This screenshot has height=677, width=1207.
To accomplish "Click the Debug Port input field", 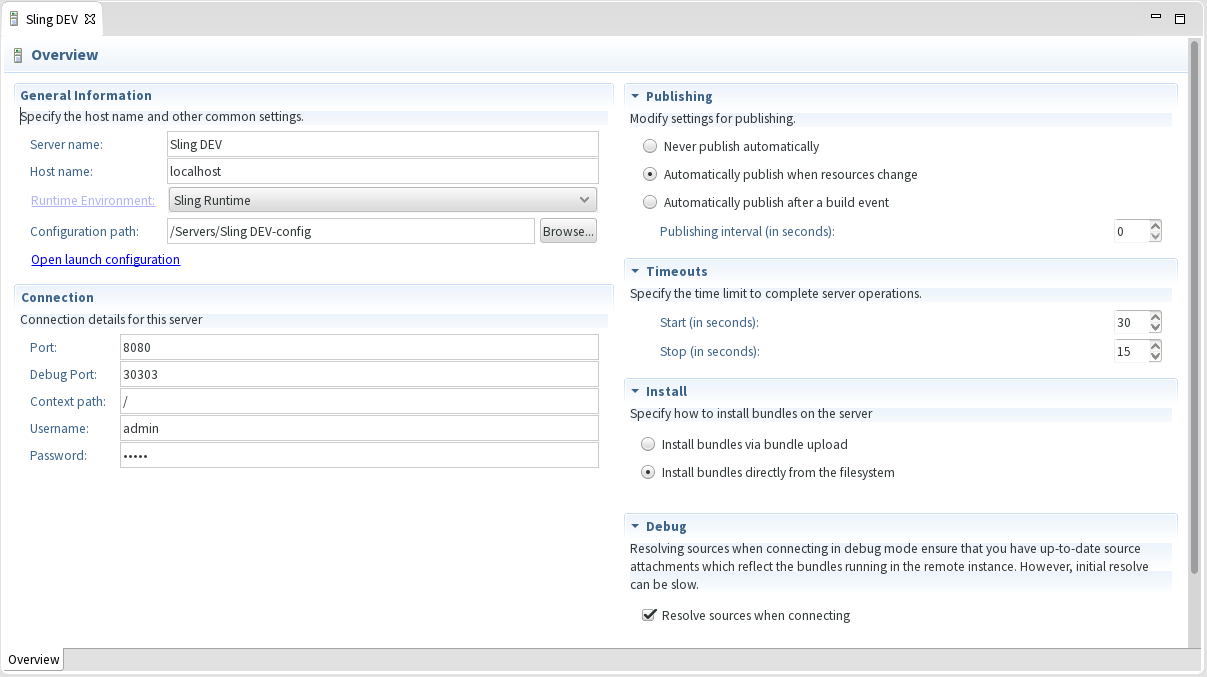I will pyautogui.click(x=358, y=374).
